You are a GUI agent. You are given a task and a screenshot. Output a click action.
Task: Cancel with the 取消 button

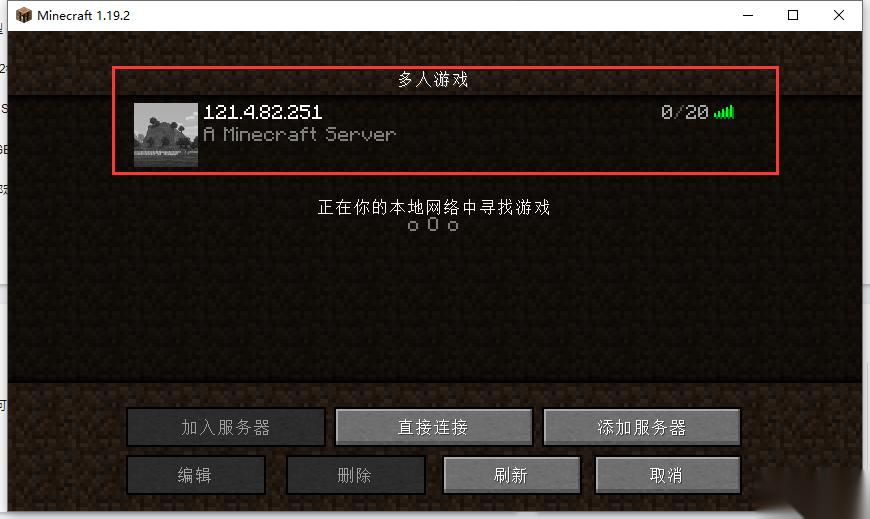pyautogui.click(x=667, y=475)
